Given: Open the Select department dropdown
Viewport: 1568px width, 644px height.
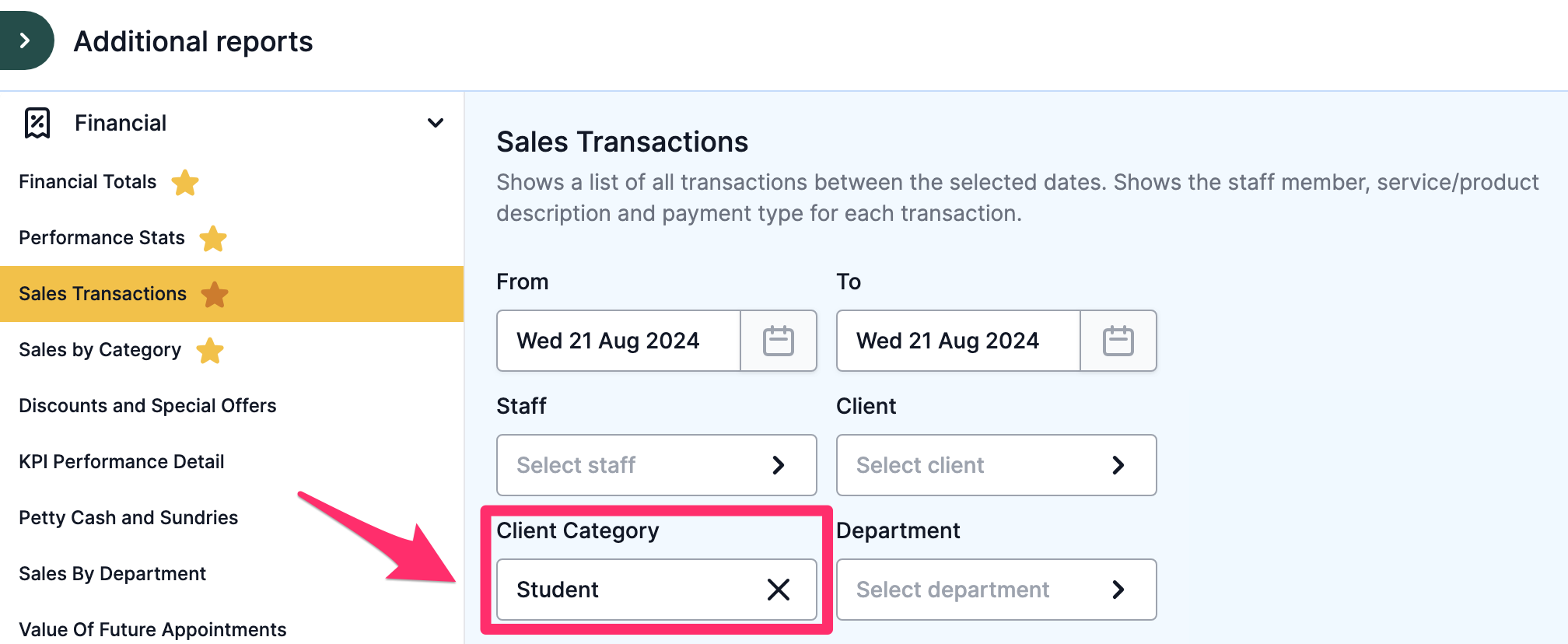Looking at the screenshot, I should pyautogui.click(x=996, y=590).
